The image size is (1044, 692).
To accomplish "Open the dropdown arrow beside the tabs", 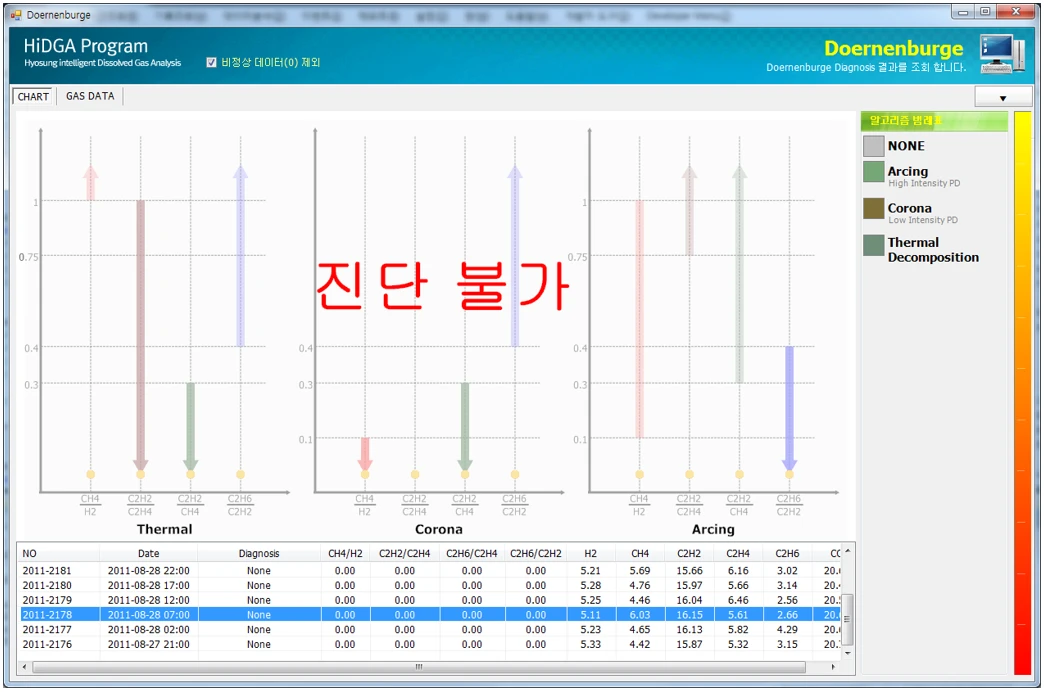I will click(x=1003, y=98).
